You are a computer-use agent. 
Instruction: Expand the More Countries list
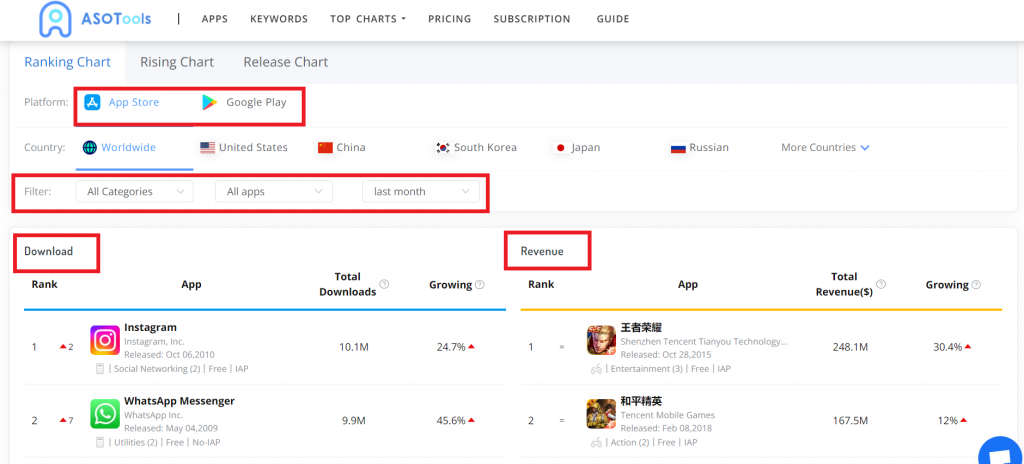click(x=825, y=148)
